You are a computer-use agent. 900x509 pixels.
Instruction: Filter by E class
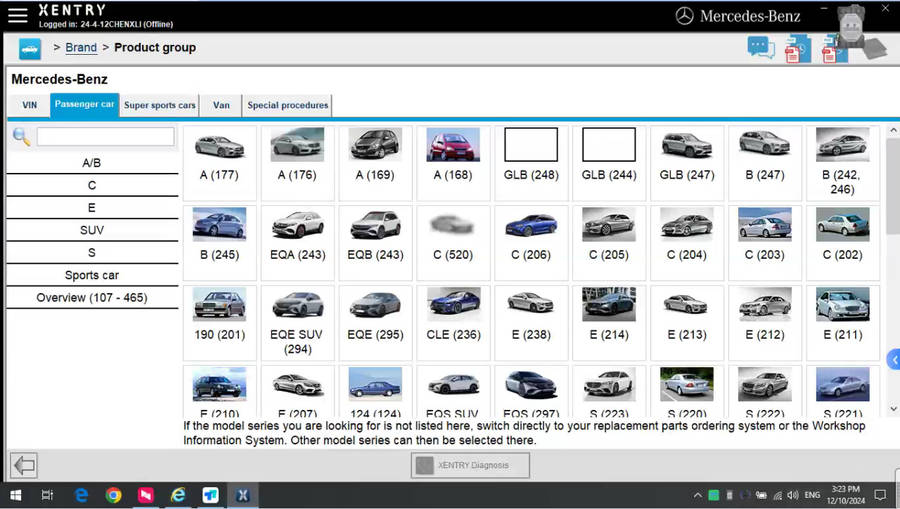[x=92, y=208]
